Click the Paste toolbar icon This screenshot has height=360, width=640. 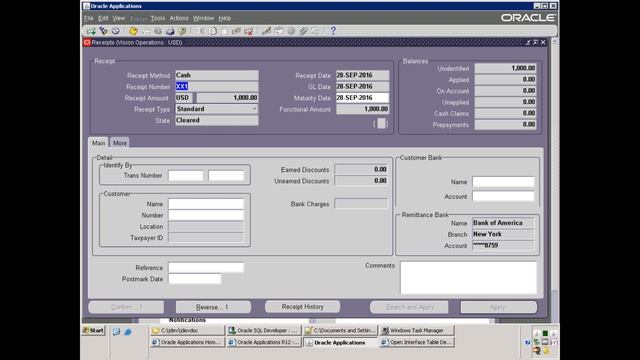[x=224, y=31]
